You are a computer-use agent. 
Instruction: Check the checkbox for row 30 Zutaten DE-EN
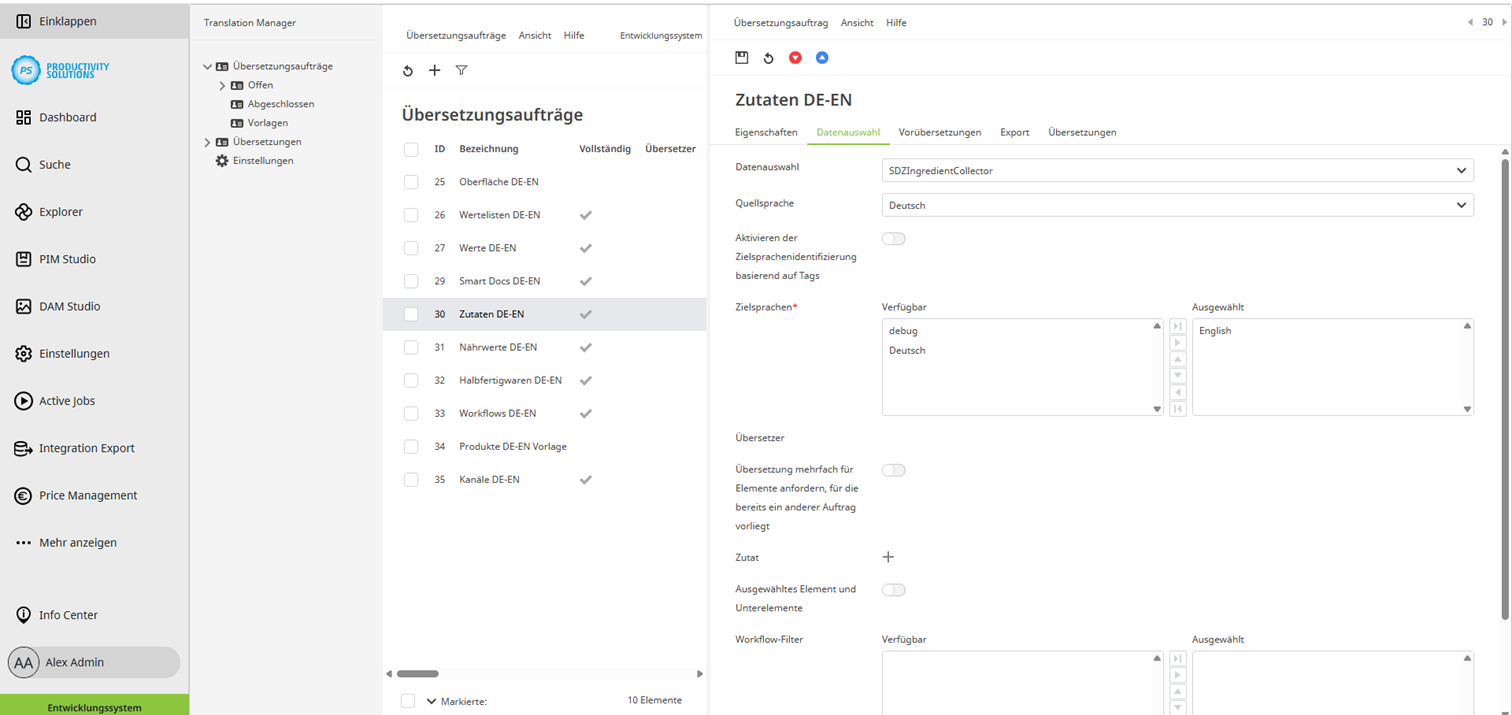[410, 313]
